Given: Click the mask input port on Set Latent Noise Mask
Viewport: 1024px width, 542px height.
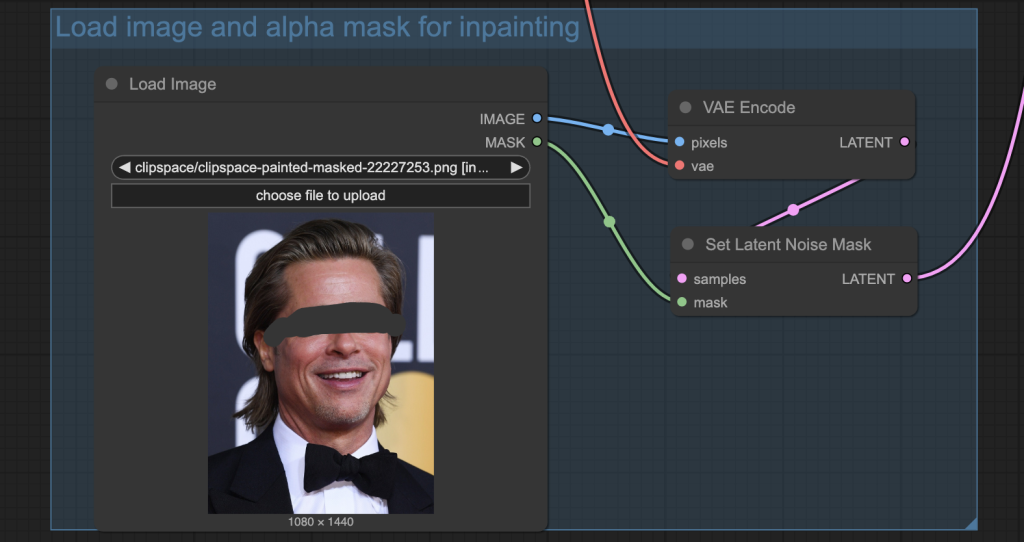Looking at the screenshot, I should 682,302.
